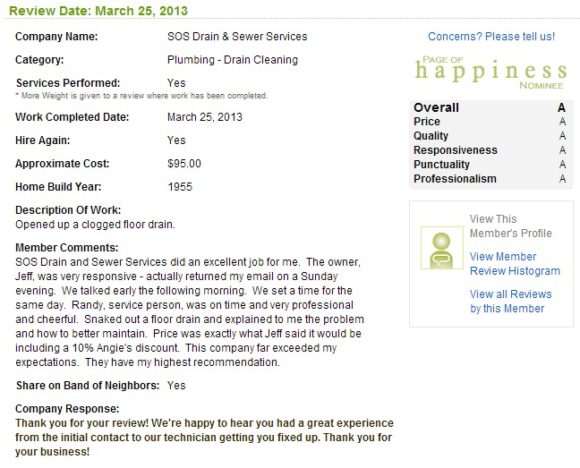Select the Responsiveness grade row

490,150
